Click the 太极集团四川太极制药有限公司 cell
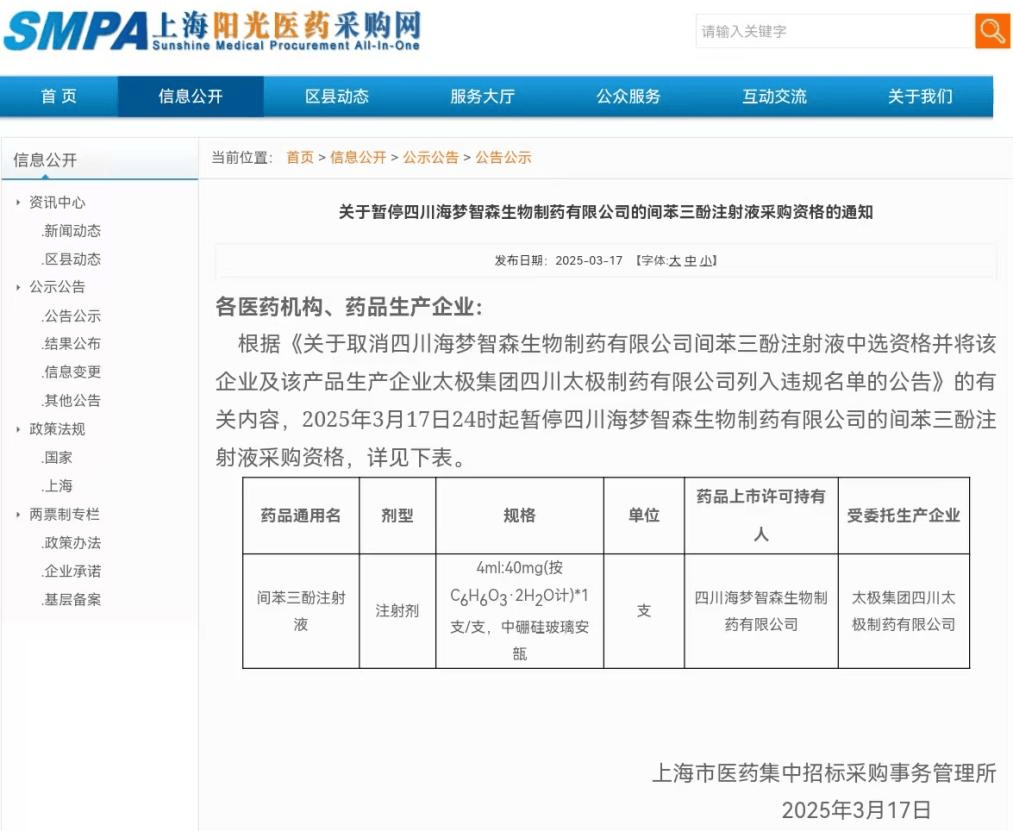Image resolution: width=1013 pixels, height=831 pixels. pyautogui.click(x=903, y=611)
